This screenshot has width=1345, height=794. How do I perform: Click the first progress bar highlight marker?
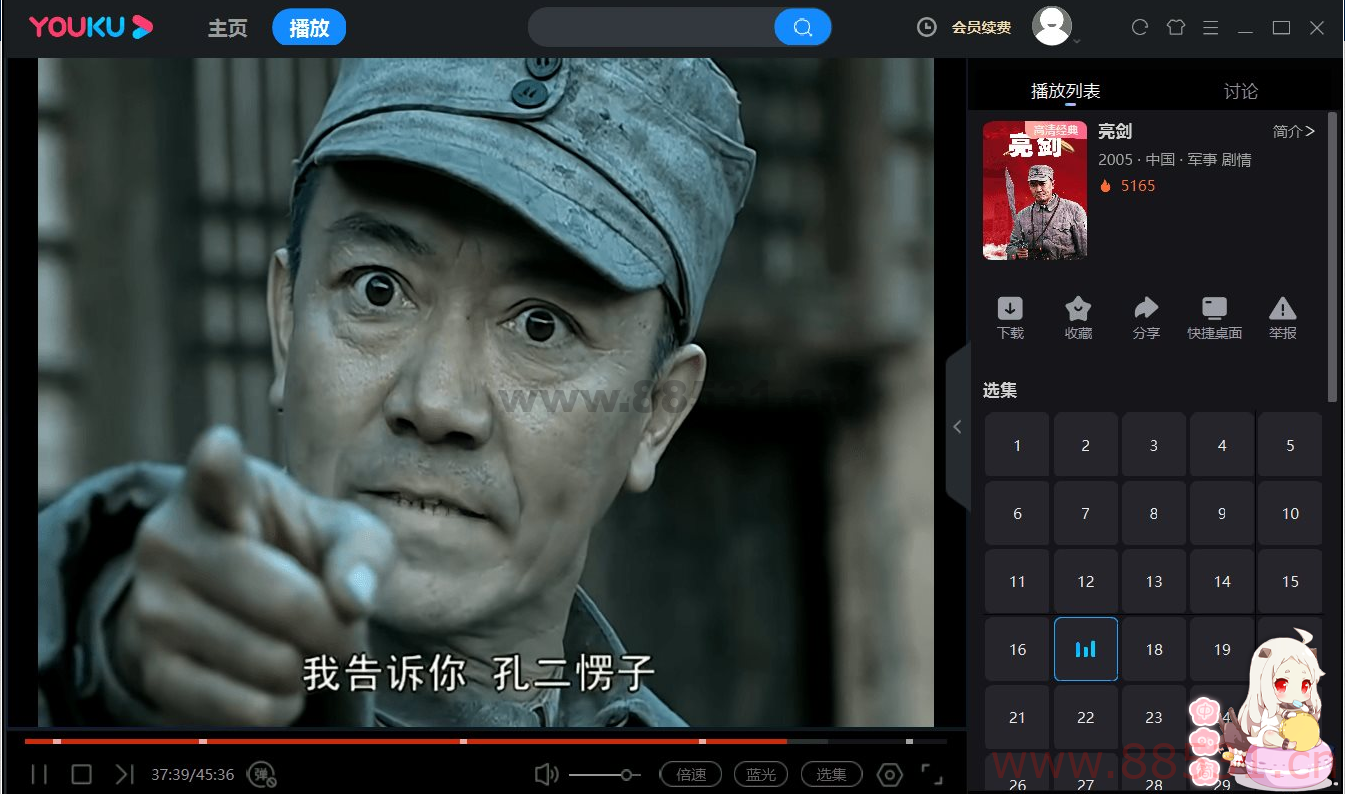pyautogui.click(x=57, y=741)
